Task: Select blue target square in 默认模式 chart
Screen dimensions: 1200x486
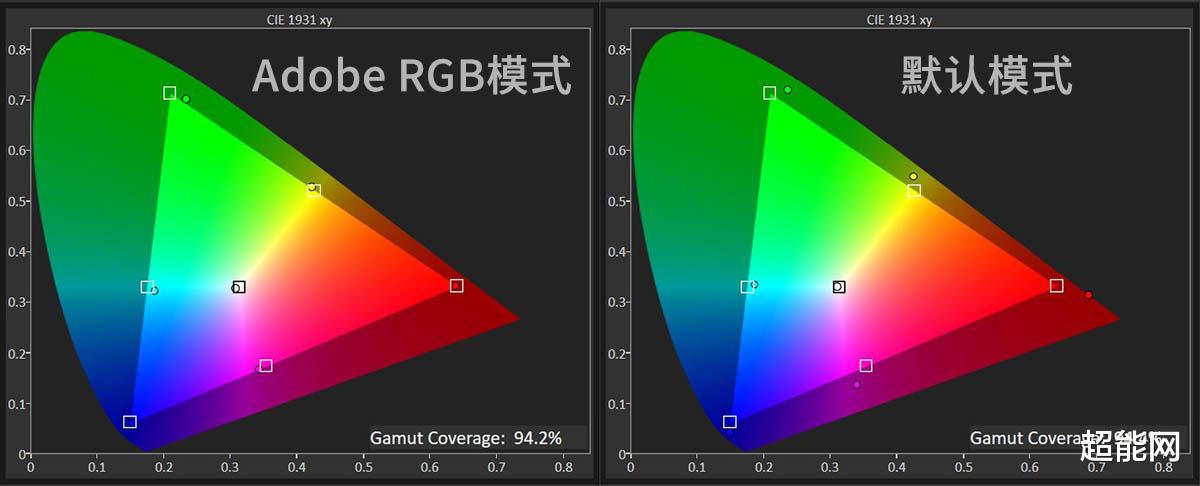Action: [x=730, y=422]
